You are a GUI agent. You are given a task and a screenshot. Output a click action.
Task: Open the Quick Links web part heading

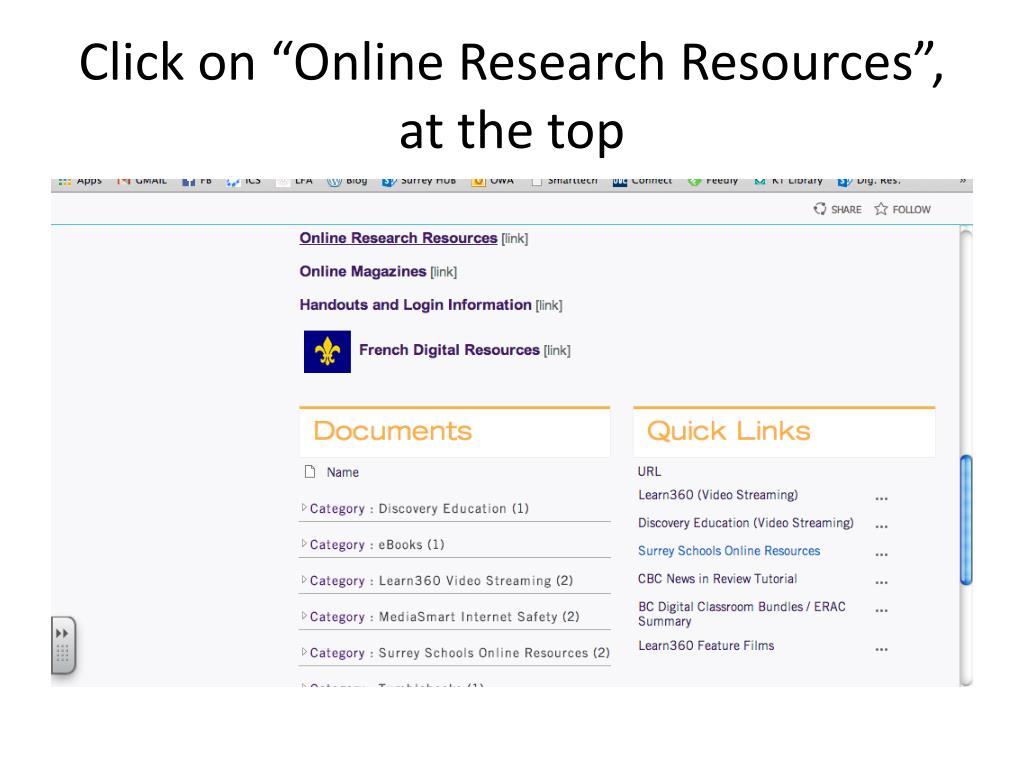[x=728, y=431]
